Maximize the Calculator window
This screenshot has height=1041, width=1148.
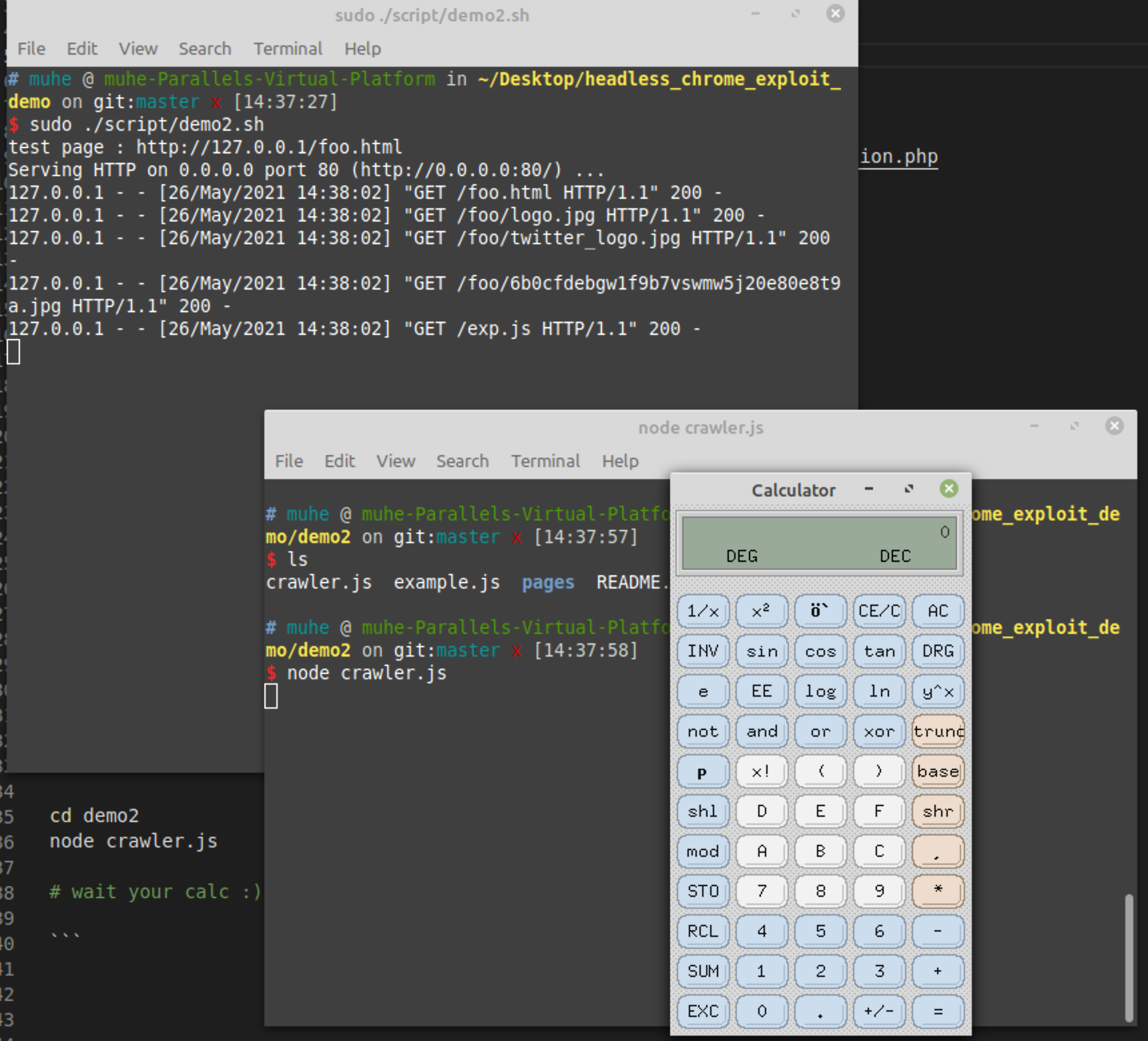909,489
